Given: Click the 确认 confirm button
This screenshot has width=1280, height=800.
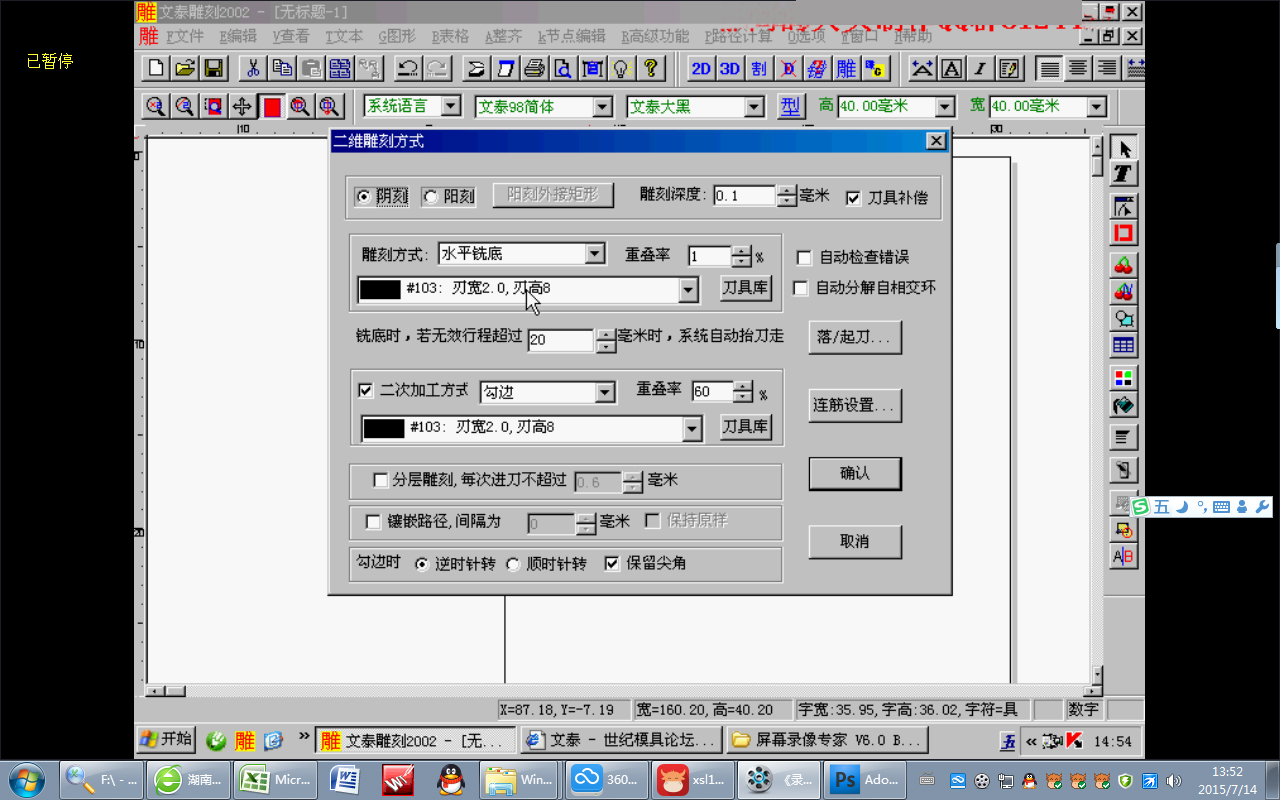Looking at the screenshot, I should [x=855, y=473].
